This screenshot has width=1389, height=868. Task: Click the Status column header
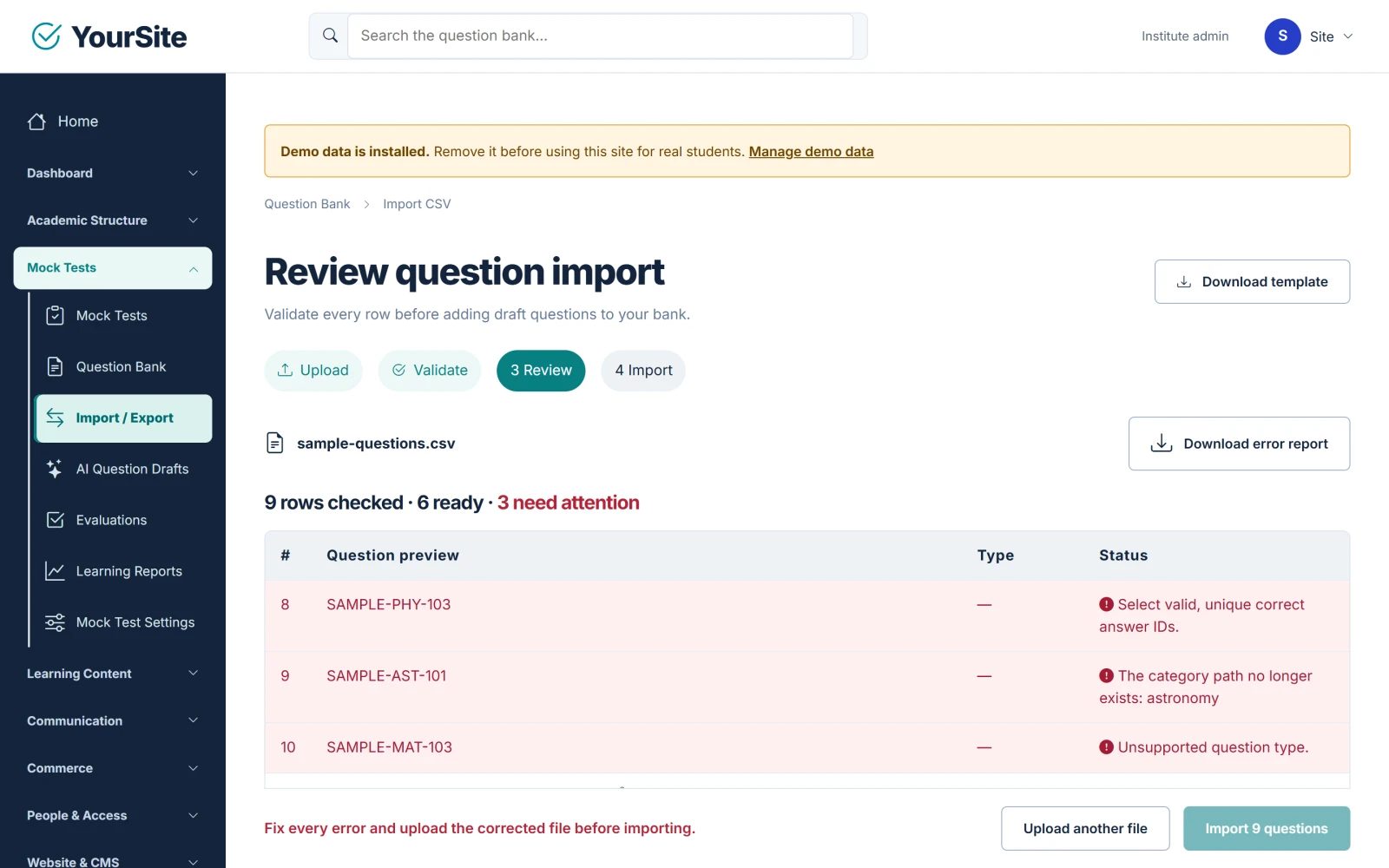[x=1123, y=556]
